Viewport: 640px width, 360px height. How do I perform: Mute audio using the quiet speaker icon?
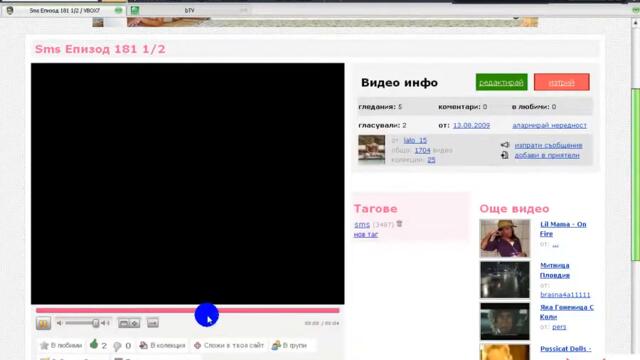tap(60, 323)
